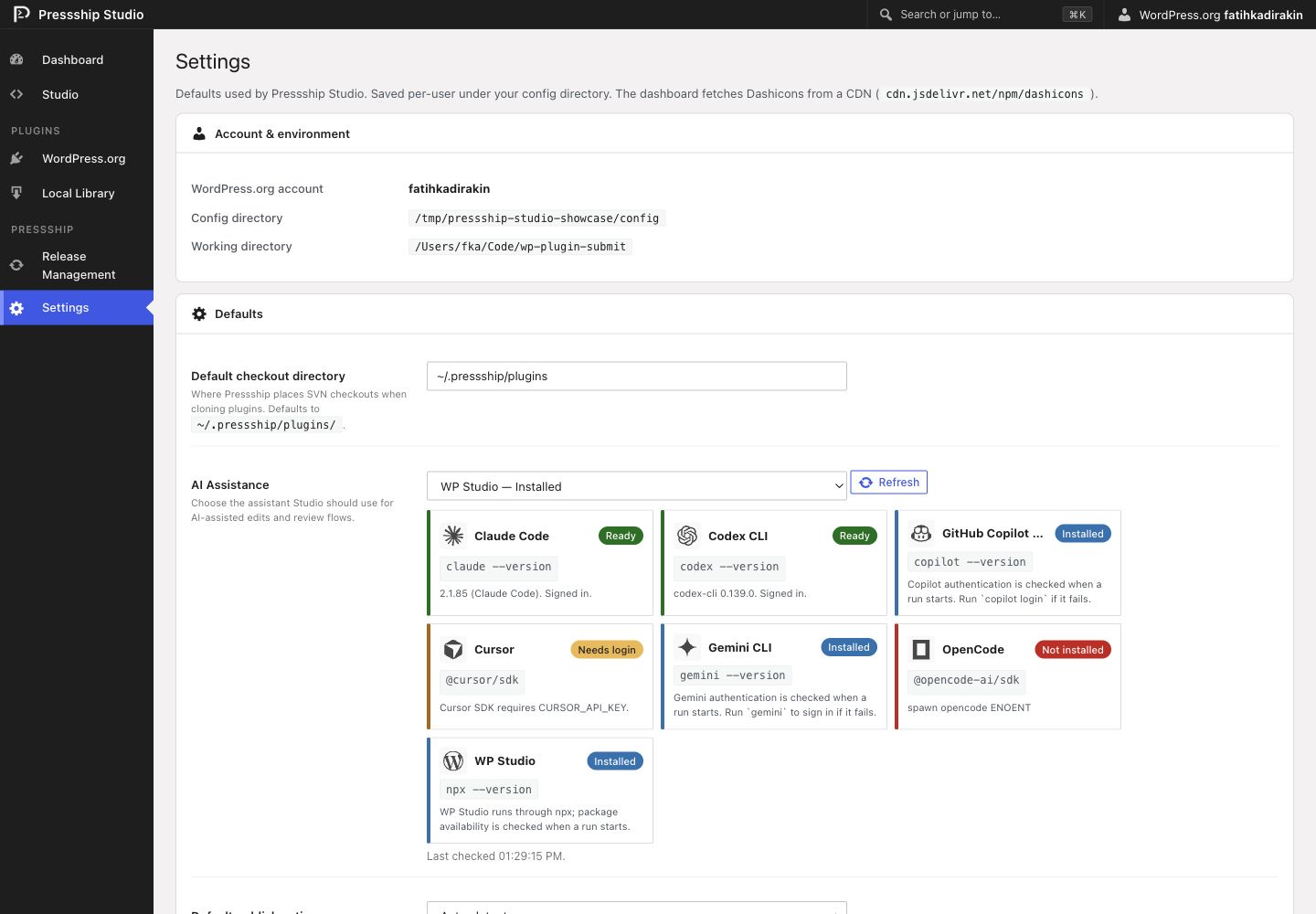Click the '@opencode-ai/sdk' package text
This screenshot has width=1316, height=914.
pos(967,680)
